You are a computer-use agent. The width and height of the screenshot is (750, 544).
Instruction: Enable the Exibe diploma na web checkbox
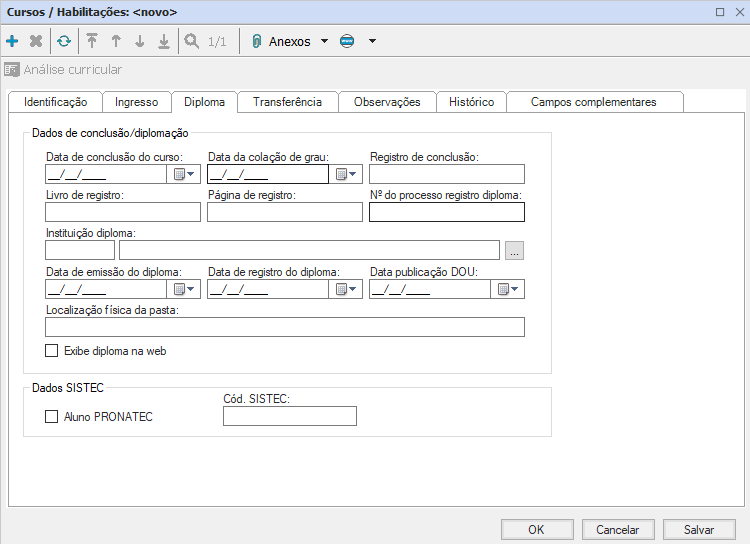[x=52, y=351]
